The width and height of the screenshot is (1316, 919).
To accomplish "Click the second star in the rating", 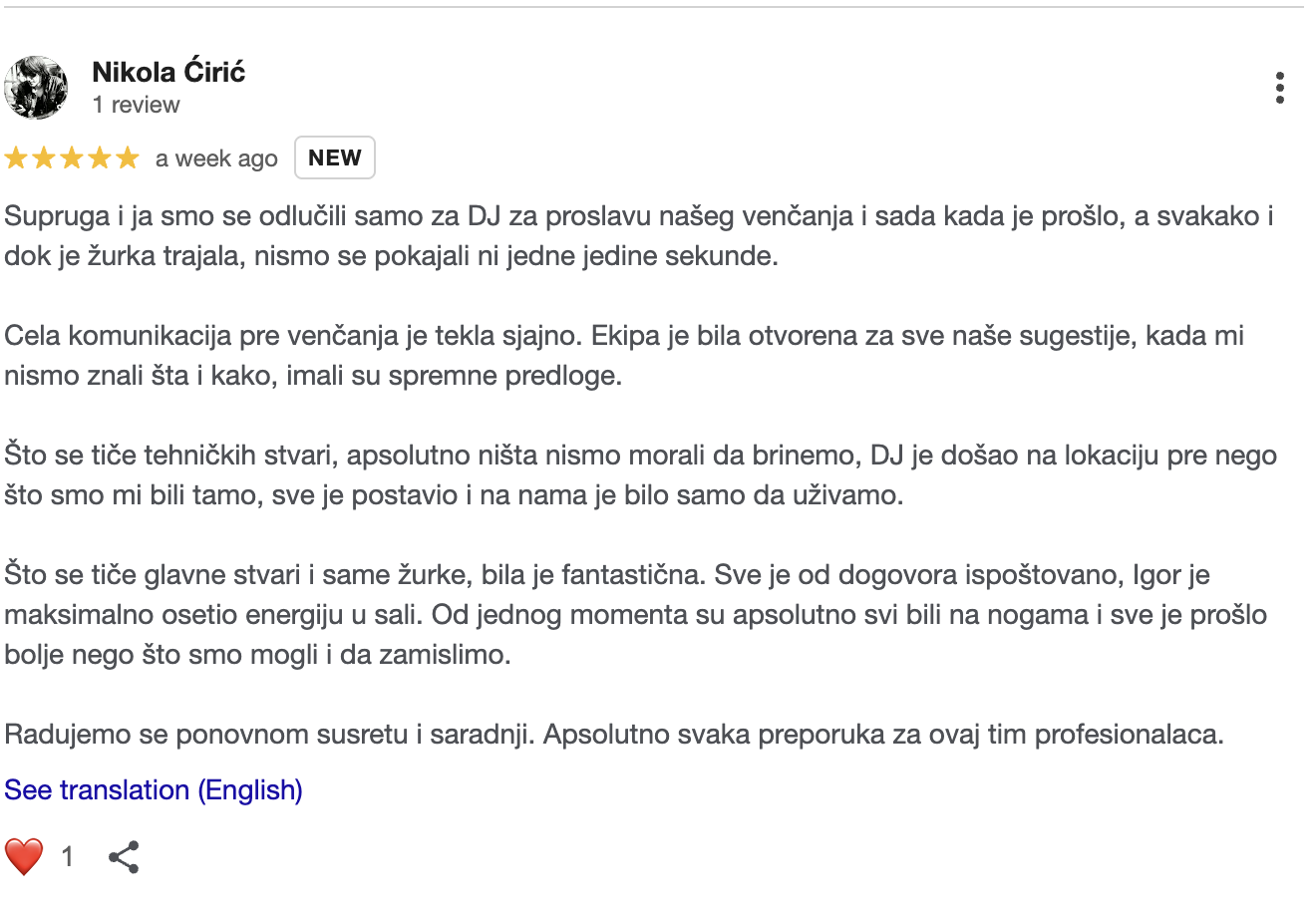I will [44, 158].
